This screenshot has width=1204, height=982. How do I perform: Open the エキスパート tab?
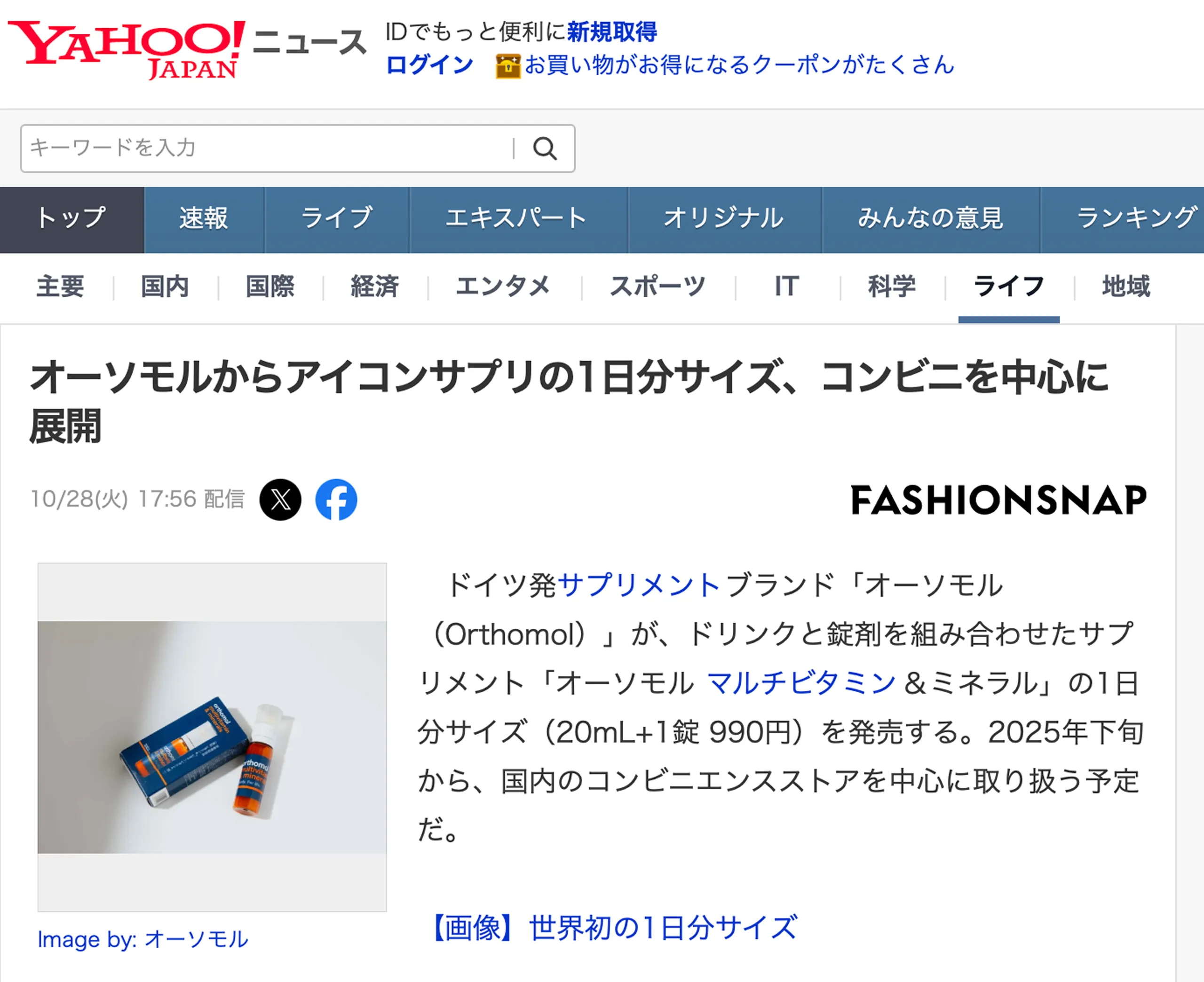(x=517, y=220)
